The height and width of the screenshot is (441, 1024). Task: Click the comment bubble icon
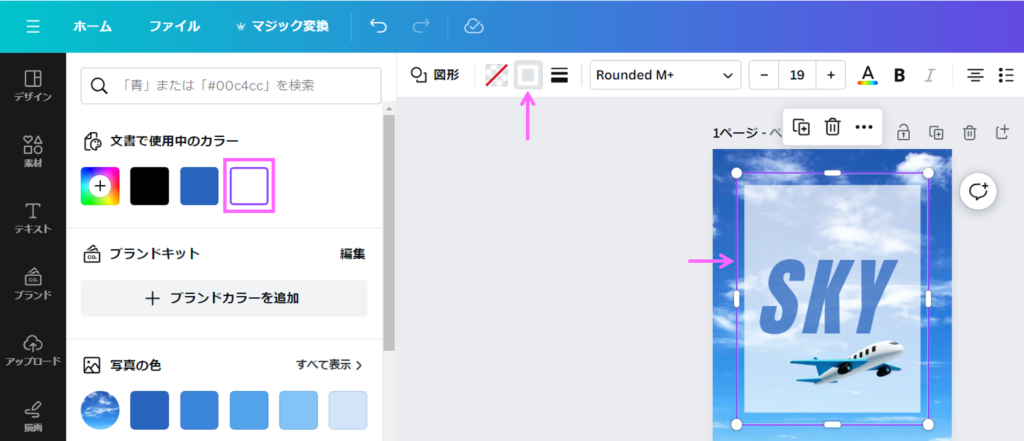(978, 191)
